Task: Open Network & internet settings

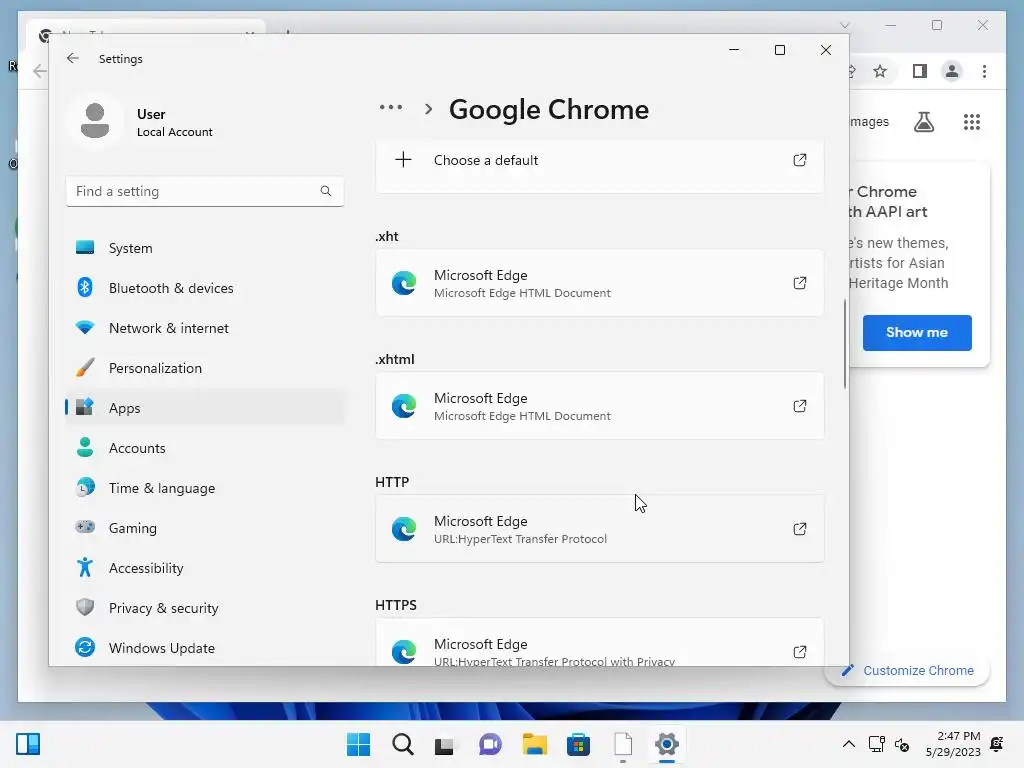Action: pyautogui.click(x=204, y=328)
